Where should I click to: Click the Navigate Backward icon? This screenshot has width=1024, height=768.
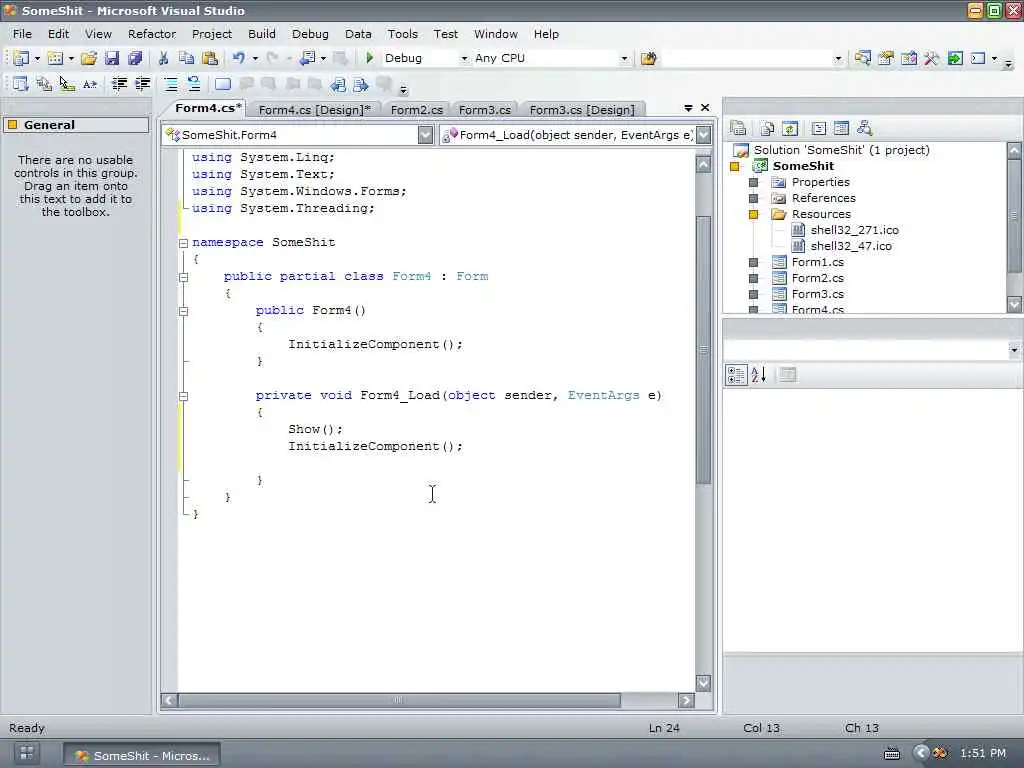tap(307, 58)
